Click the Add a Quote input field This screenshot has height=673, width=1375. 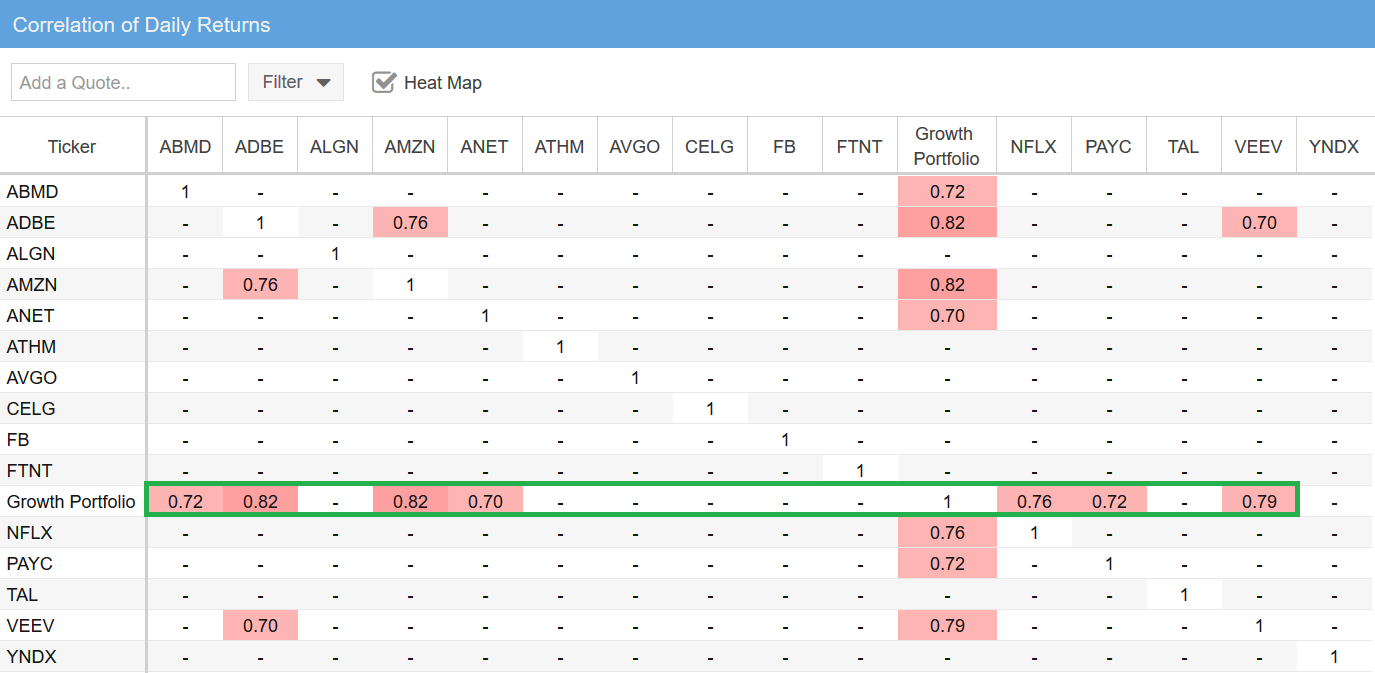[123, 82]
